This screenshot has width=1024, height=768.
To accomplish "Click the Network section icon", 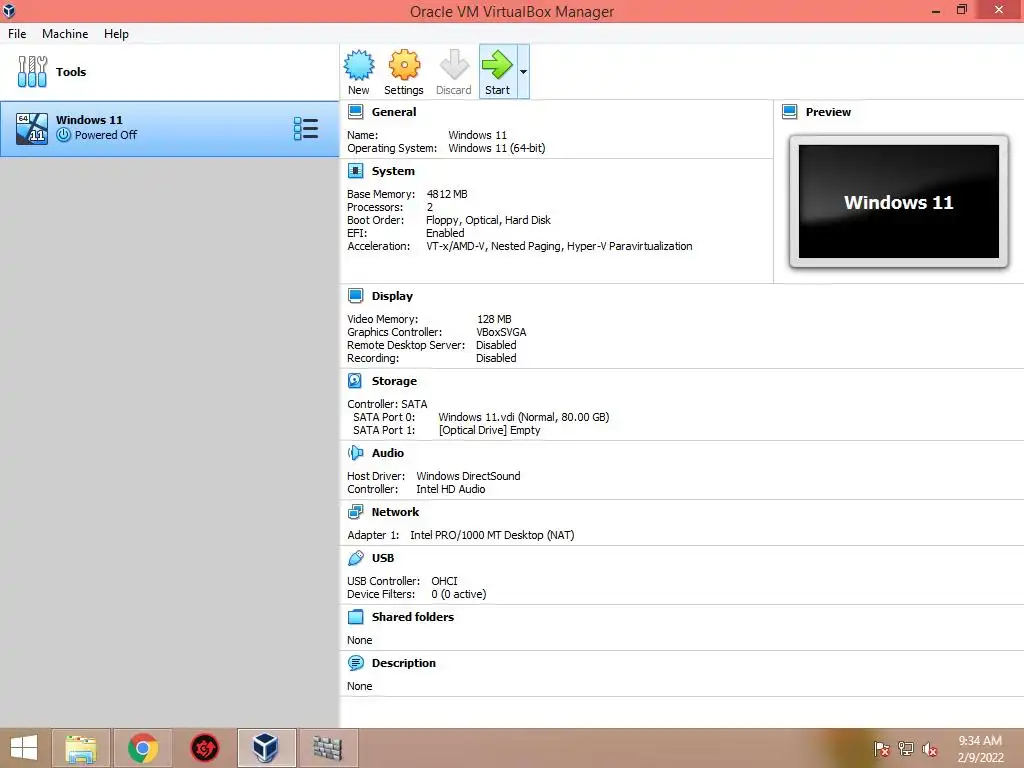I will 356,512.
